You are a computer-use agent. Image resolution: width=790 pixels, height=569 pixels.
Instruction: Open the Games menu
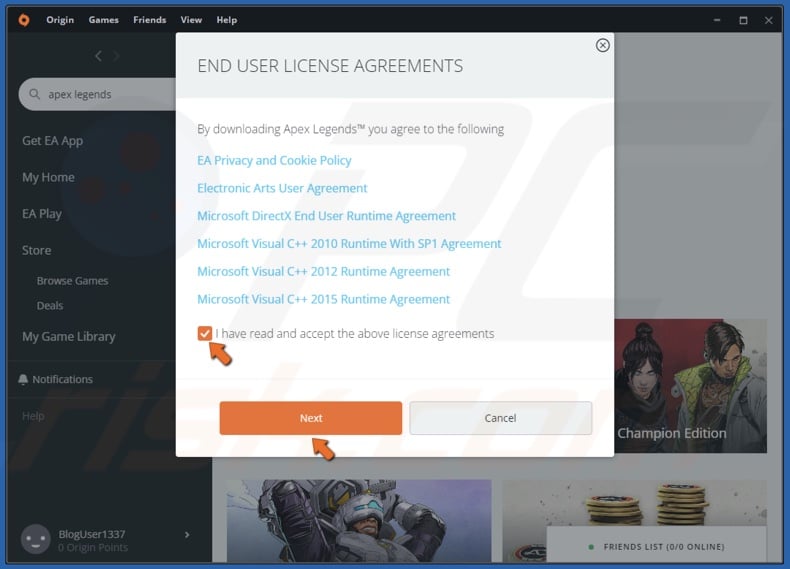click(x=104, y=20)
